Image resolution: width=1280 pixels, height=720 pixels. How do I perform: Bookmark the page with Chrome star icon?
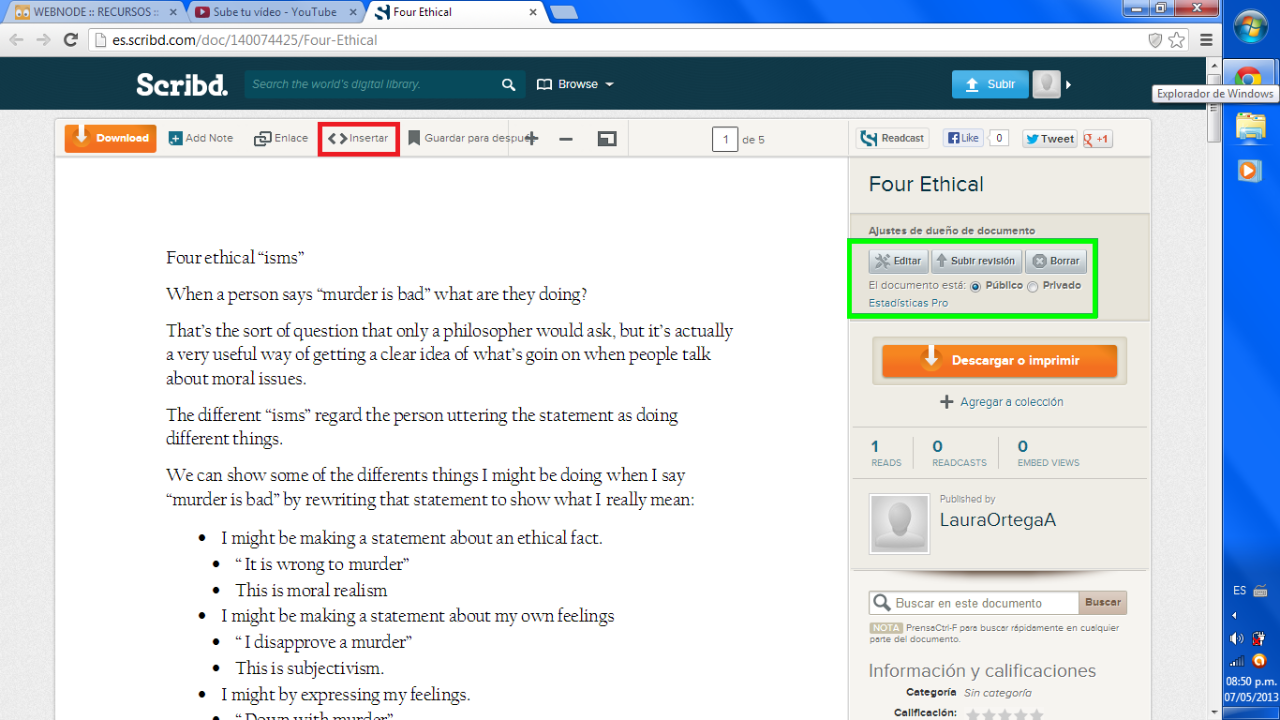(1177, 40)
